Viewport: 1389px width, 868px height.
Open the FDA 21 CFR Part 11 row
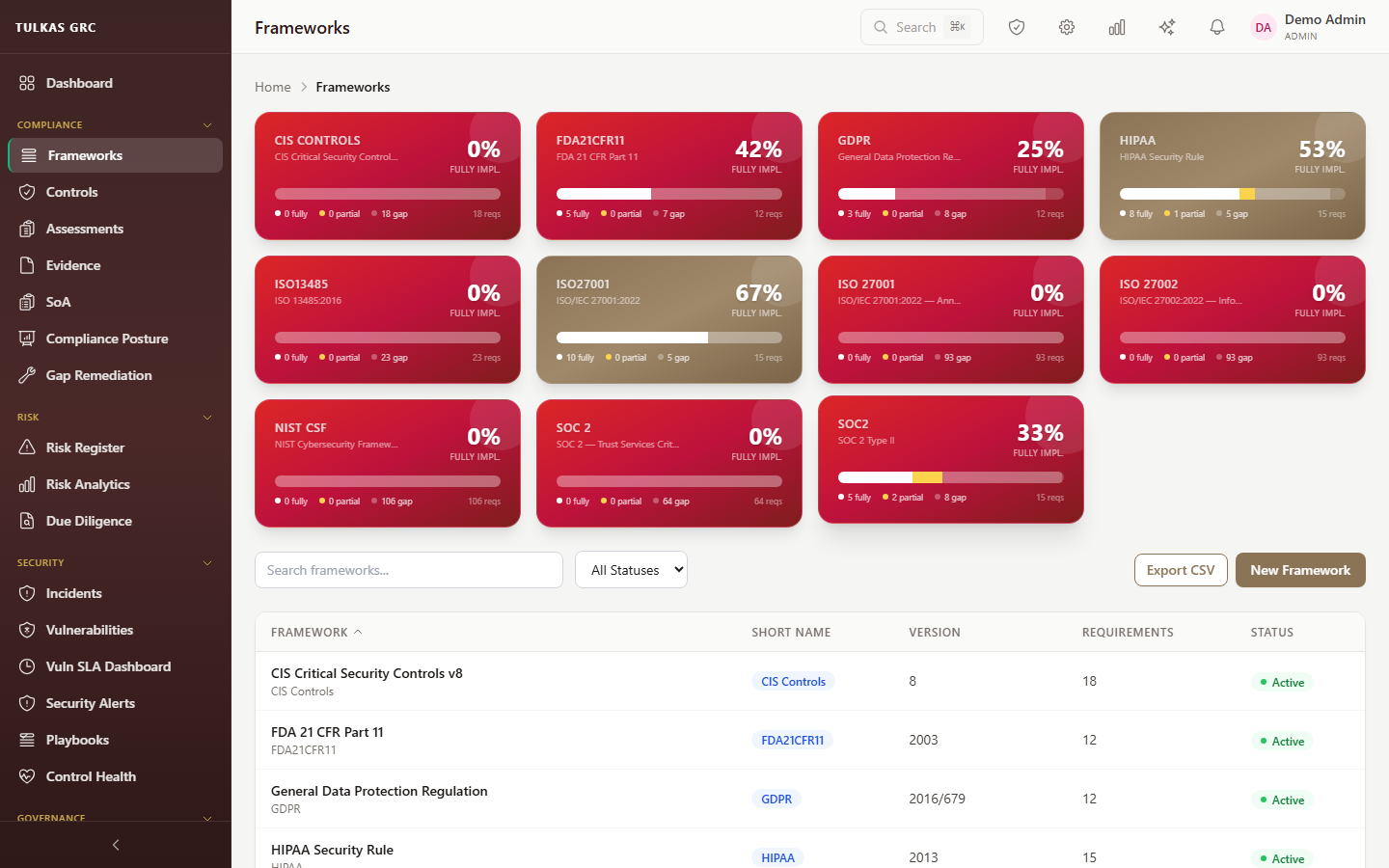pyautogui.click(x=810, y=741)
